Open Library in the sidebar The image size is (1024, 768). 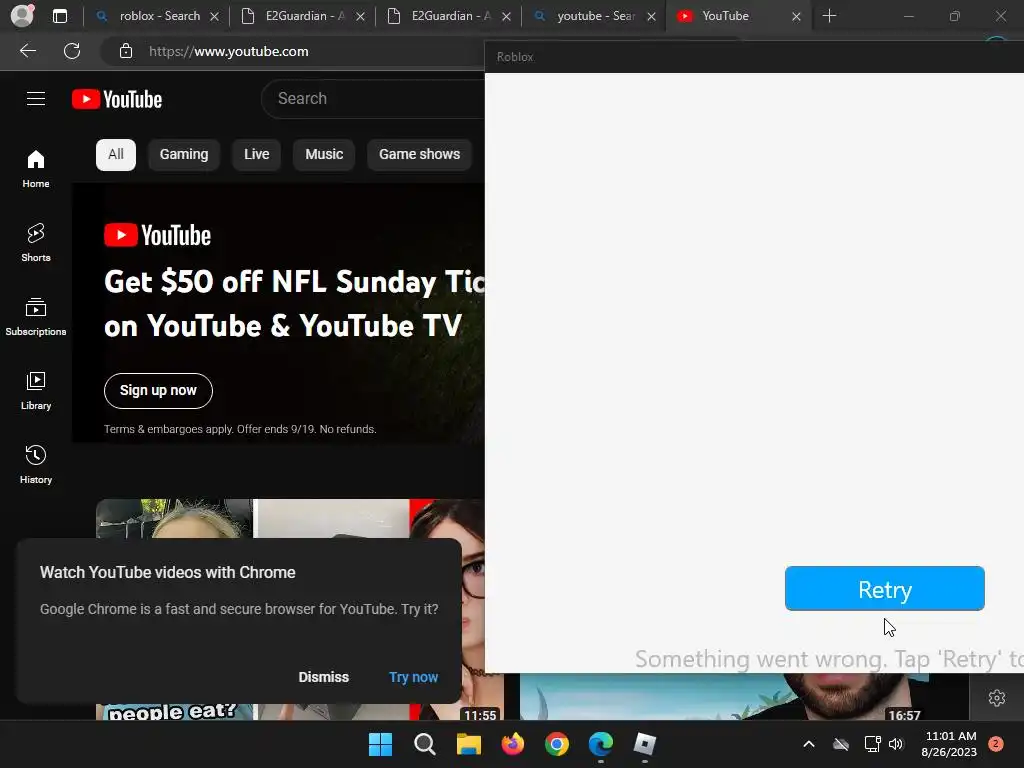coord(36,391)
